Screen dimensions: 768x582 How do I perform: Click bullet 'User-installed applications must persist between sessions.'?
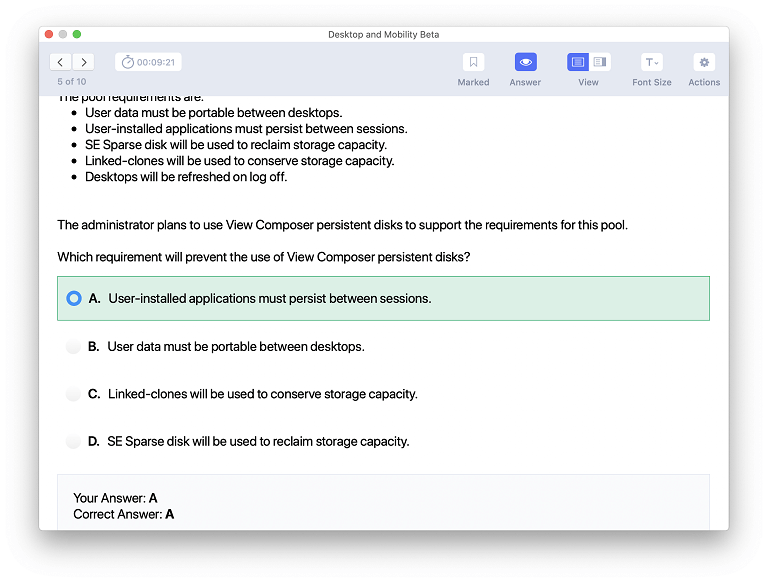246,129
